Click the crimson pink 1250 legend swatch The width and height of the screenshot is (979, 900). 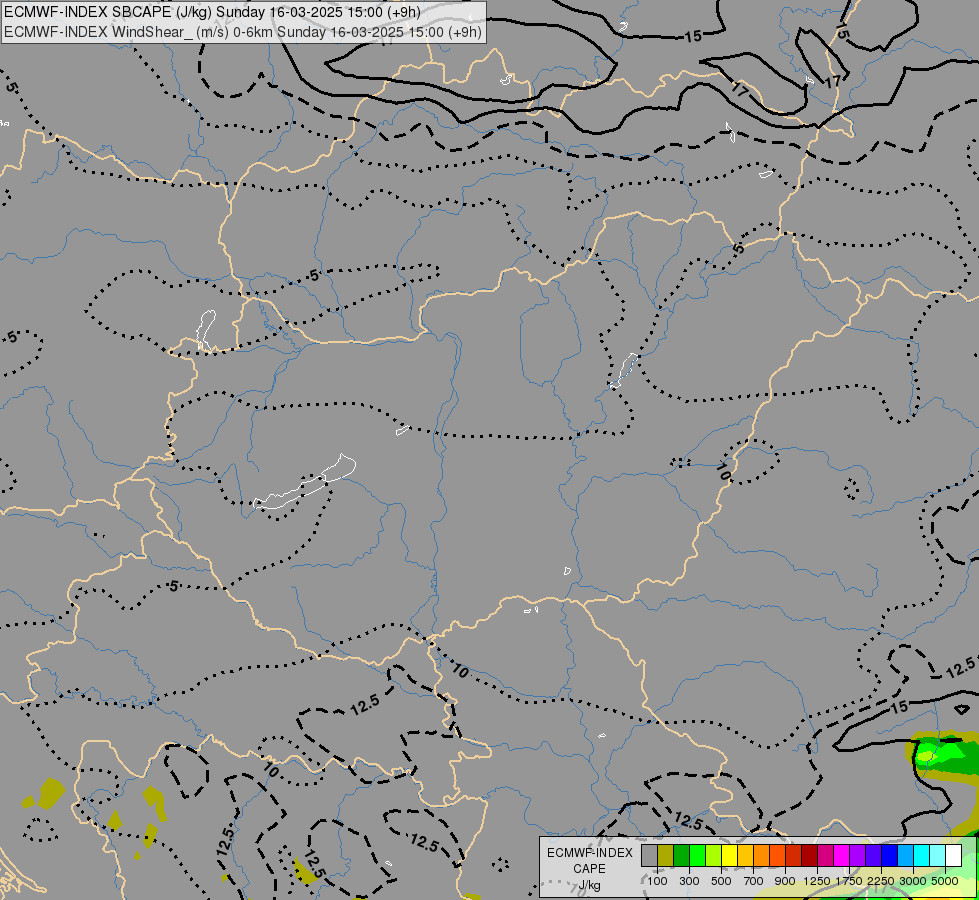825,856
